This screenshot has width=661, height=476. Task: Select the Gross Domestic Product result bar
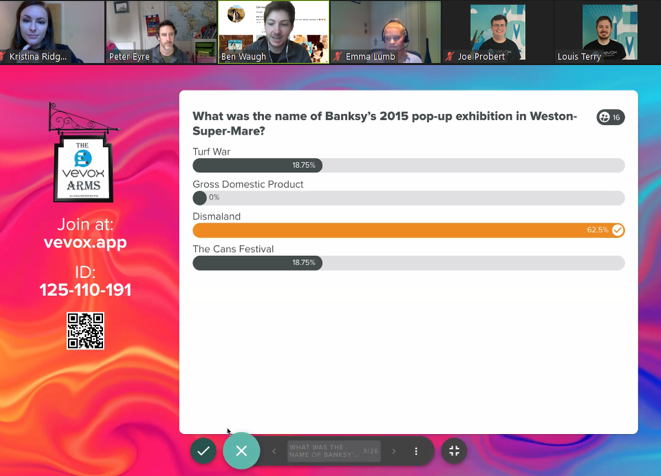tap(408, 198)
